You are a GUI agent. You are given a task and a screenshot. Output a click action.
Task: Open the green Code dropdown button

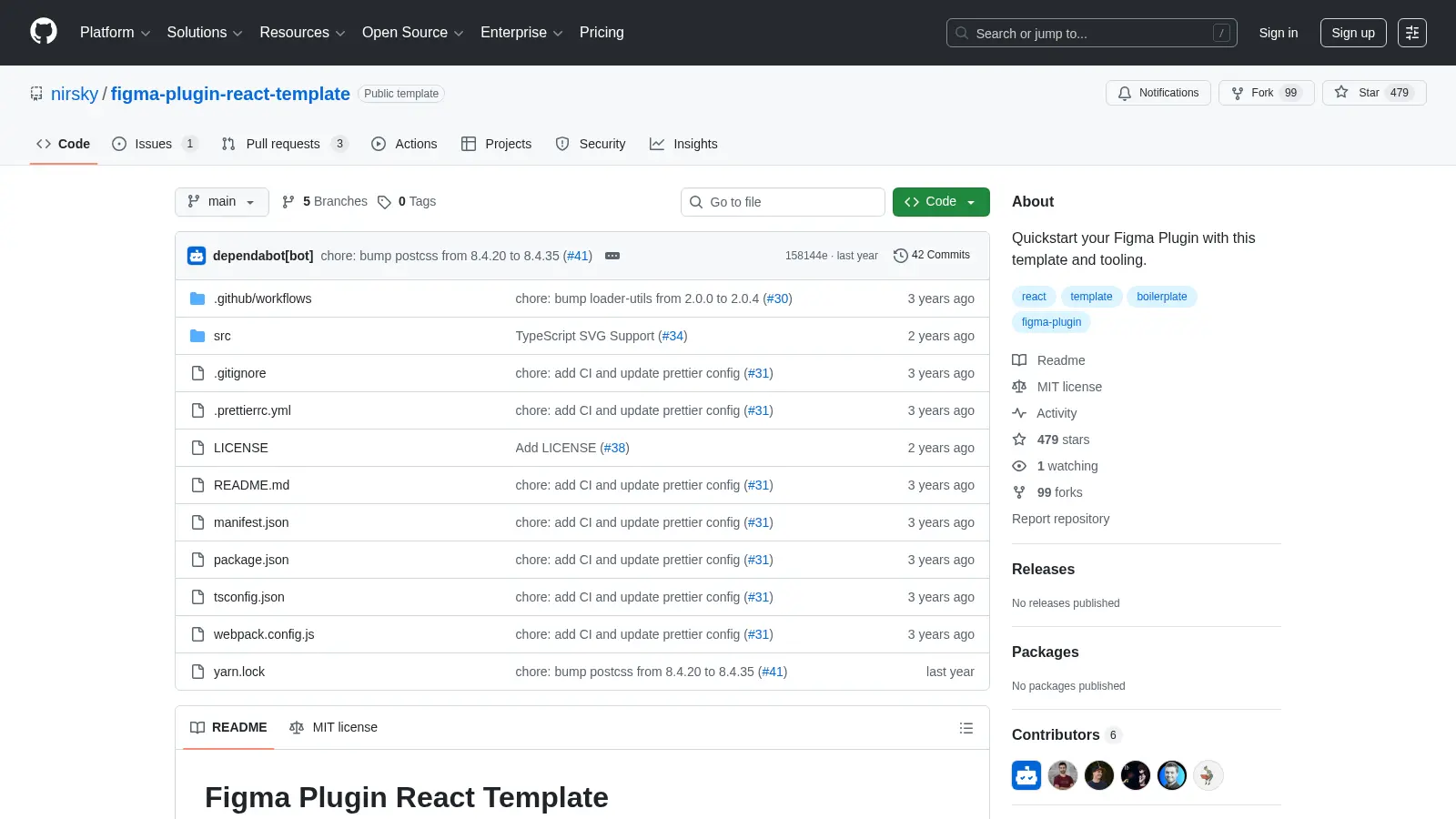click(941, 202)
